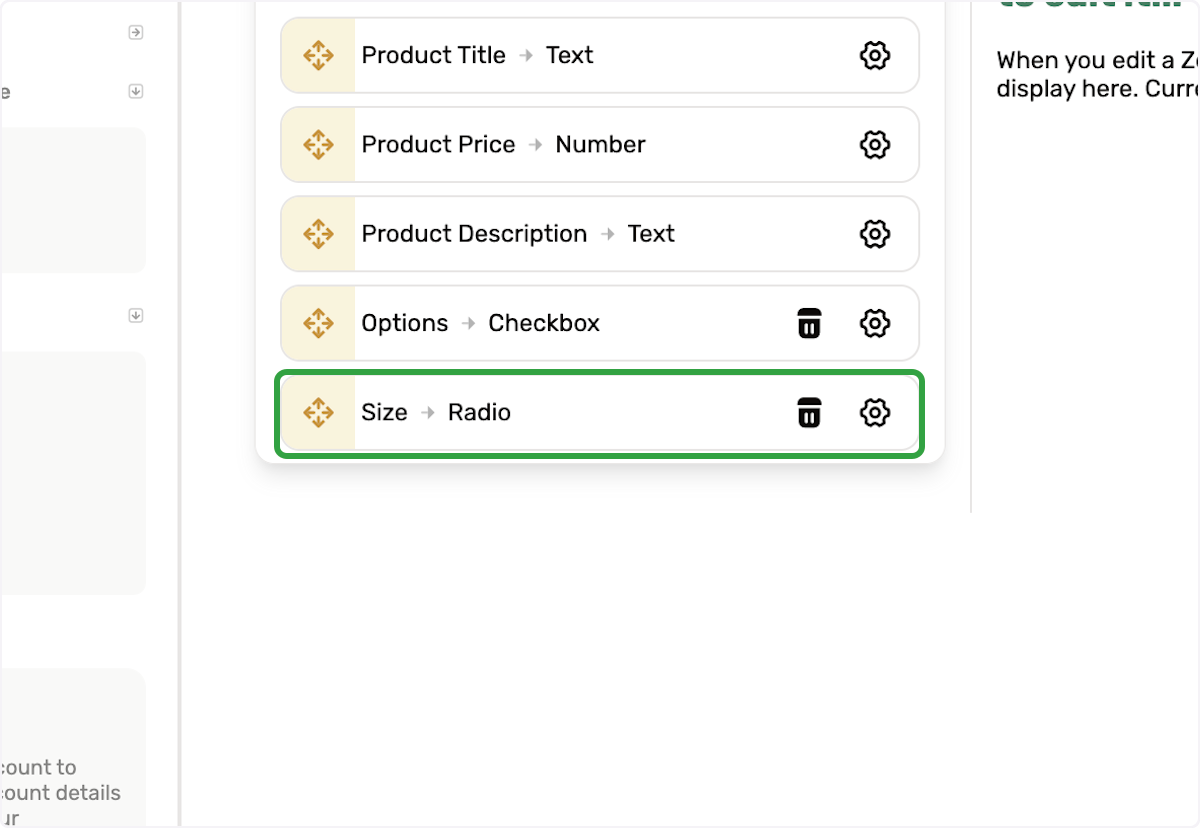This screenshot has height=828, width=1200.
Task: Click the 'Number' type label
Action: coord(601,144)
